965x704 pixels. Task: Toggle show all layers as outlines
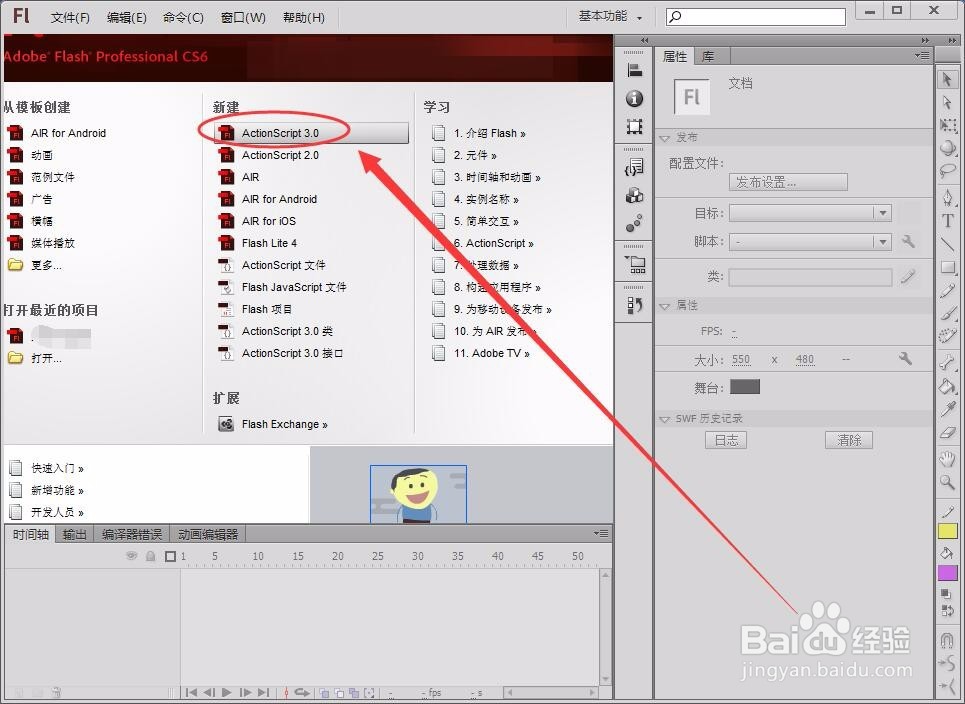170,556
